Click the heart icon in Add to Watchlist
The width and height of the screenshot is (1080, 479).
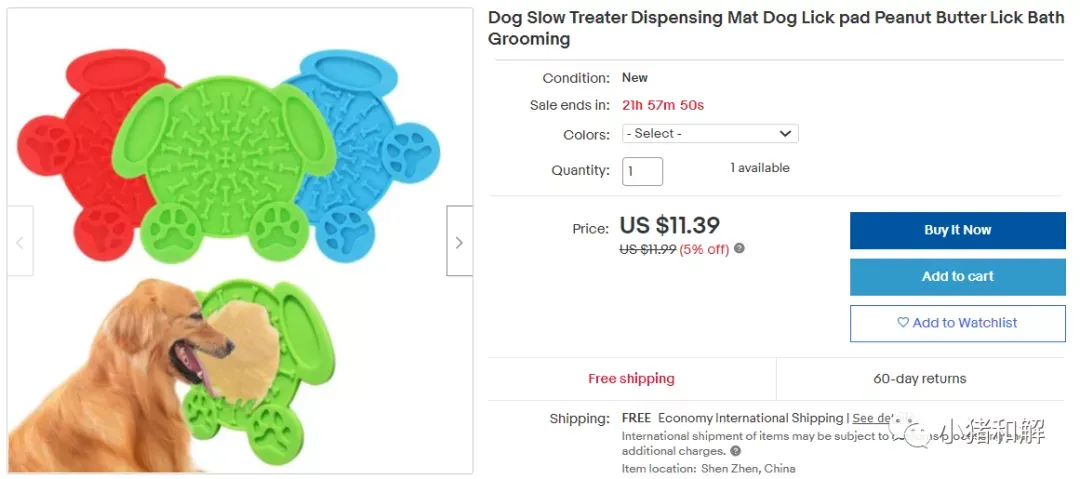click(x=902, y=323)
